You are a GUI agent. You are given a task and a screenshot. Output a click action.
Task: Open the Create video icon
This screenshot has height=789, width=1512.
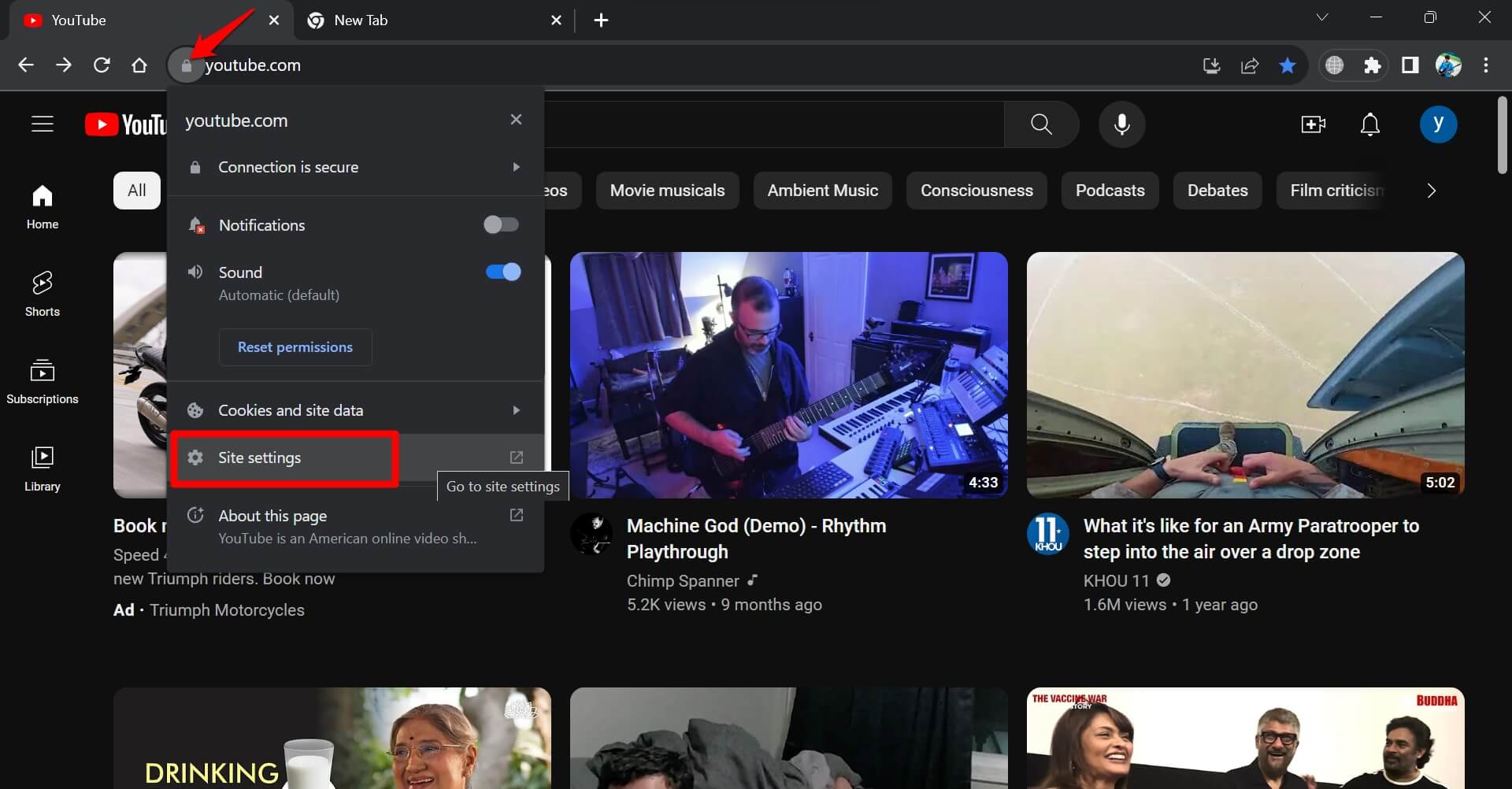click(1314, 124)
